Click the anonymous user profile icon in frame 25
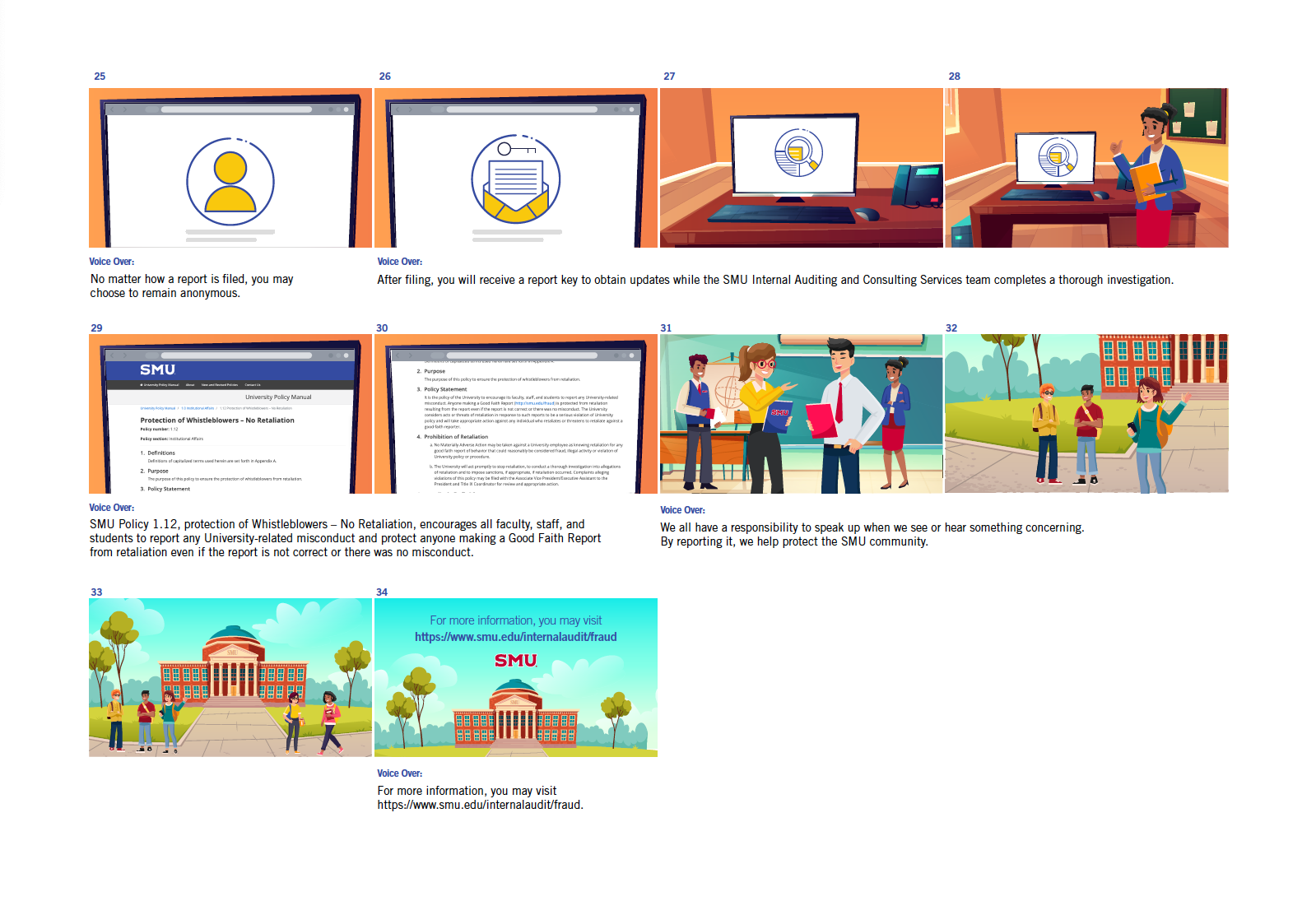 pyautogui.click(x=230, y=182)
